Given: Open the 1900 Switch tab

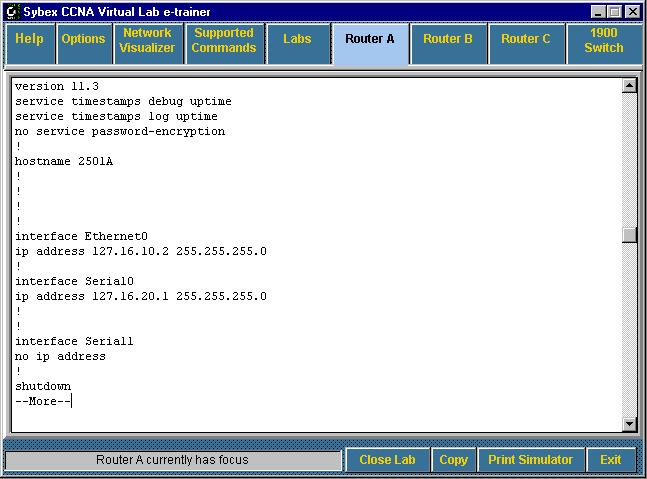Looking at the screenshot, I should [604, 43].
